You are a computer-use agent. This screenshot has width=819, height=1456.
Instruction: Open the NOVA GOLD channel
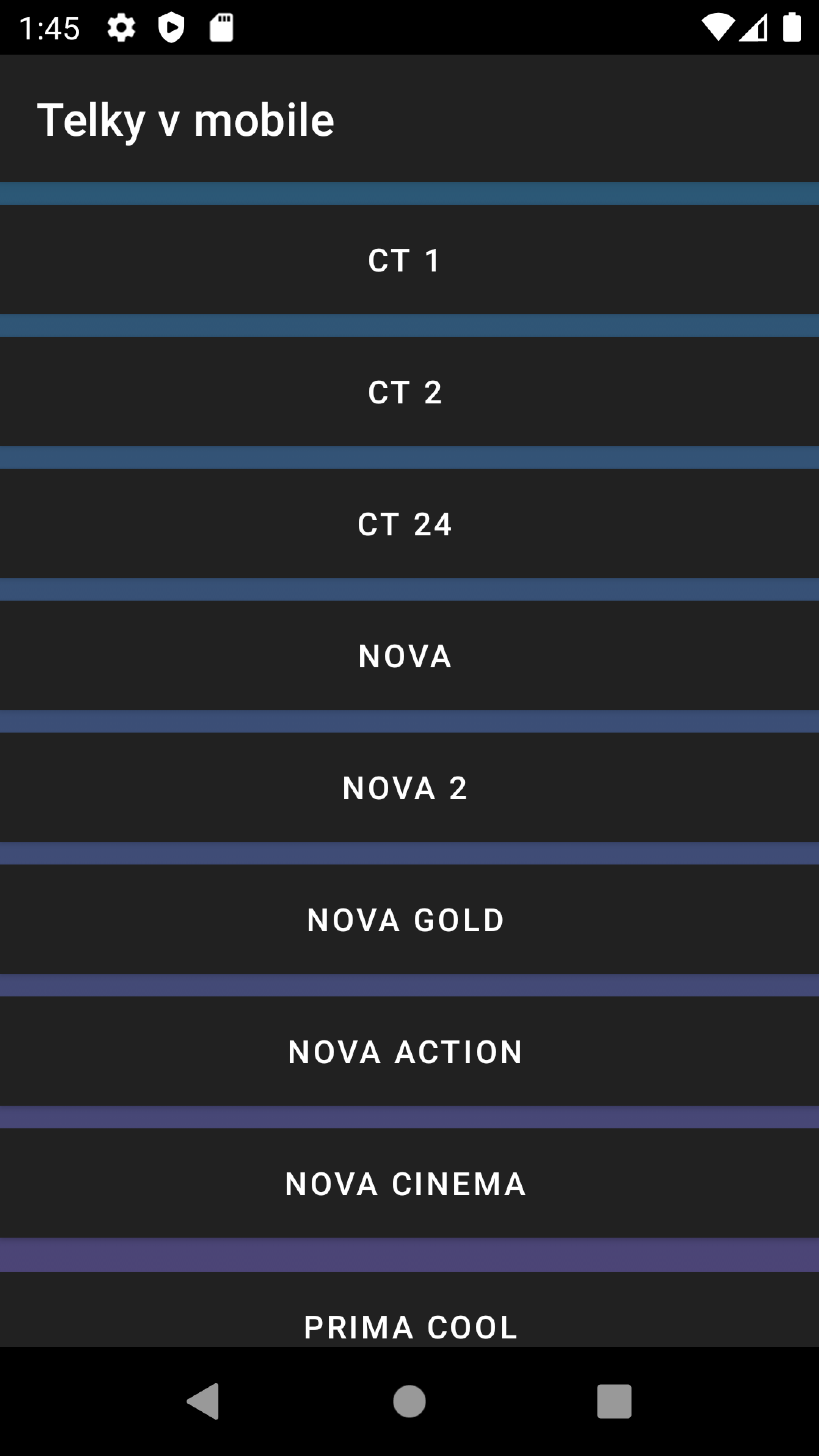[409, 919]
